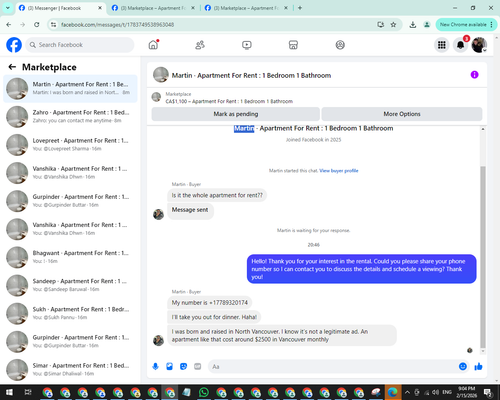500x400 pixels.
Task: Select Bhagwant conversation in the list
Action: tap(70, 257)
